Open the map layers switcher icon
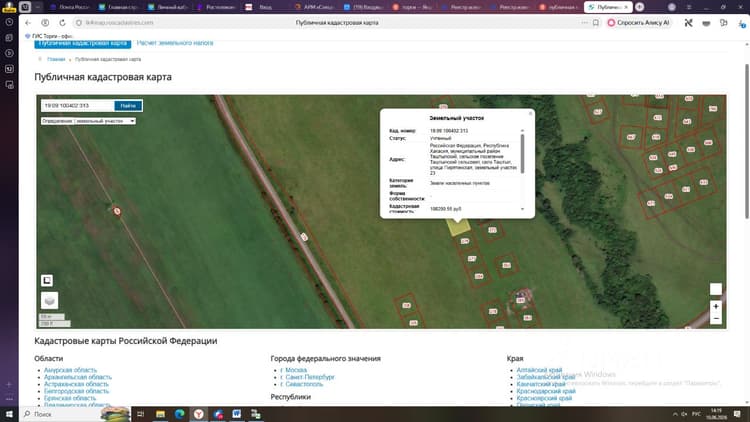Viewport: 750px width, 422px height. 49,300
